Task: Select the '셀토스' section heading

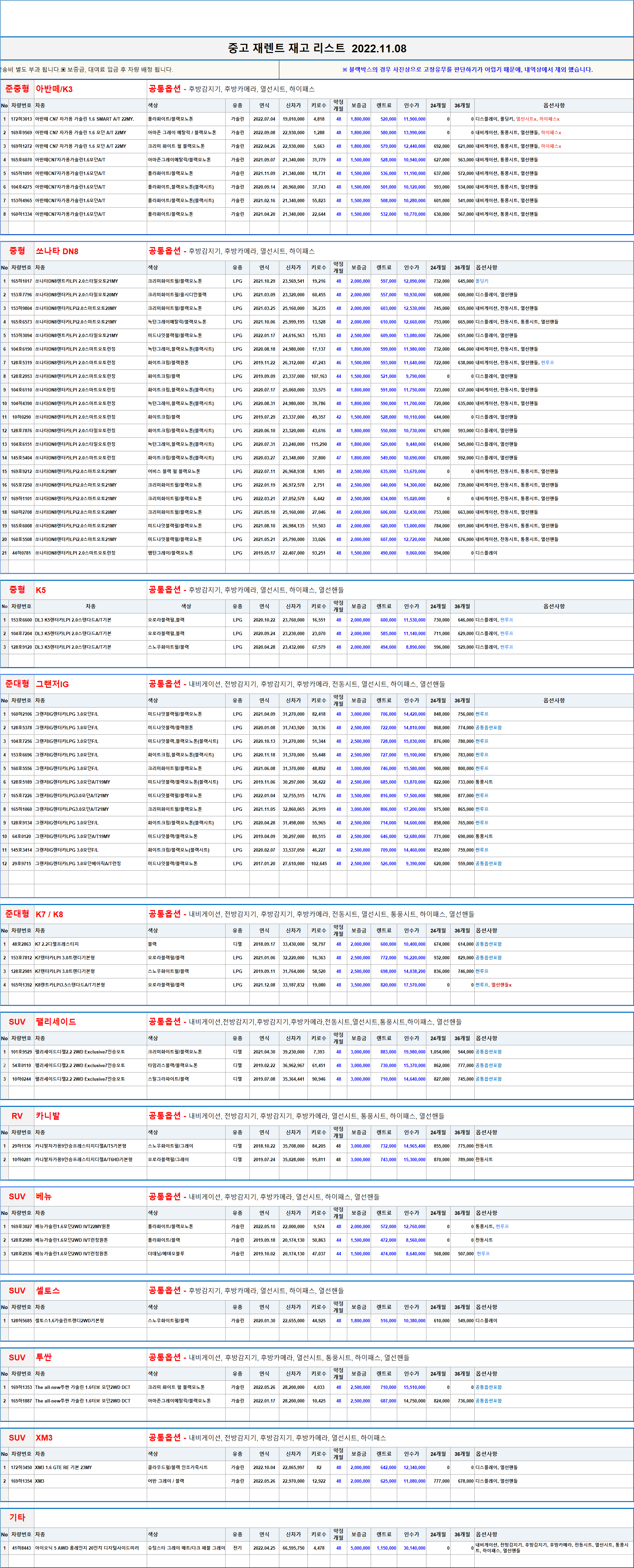Action: click(x=48, y=1290)
